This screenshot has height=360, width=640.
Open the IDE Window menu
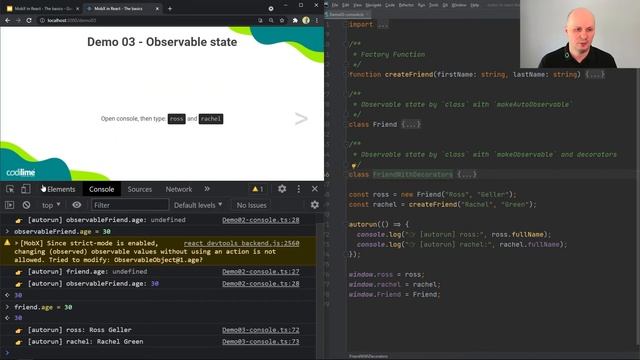pyautogui.click(x=459, y=5)
